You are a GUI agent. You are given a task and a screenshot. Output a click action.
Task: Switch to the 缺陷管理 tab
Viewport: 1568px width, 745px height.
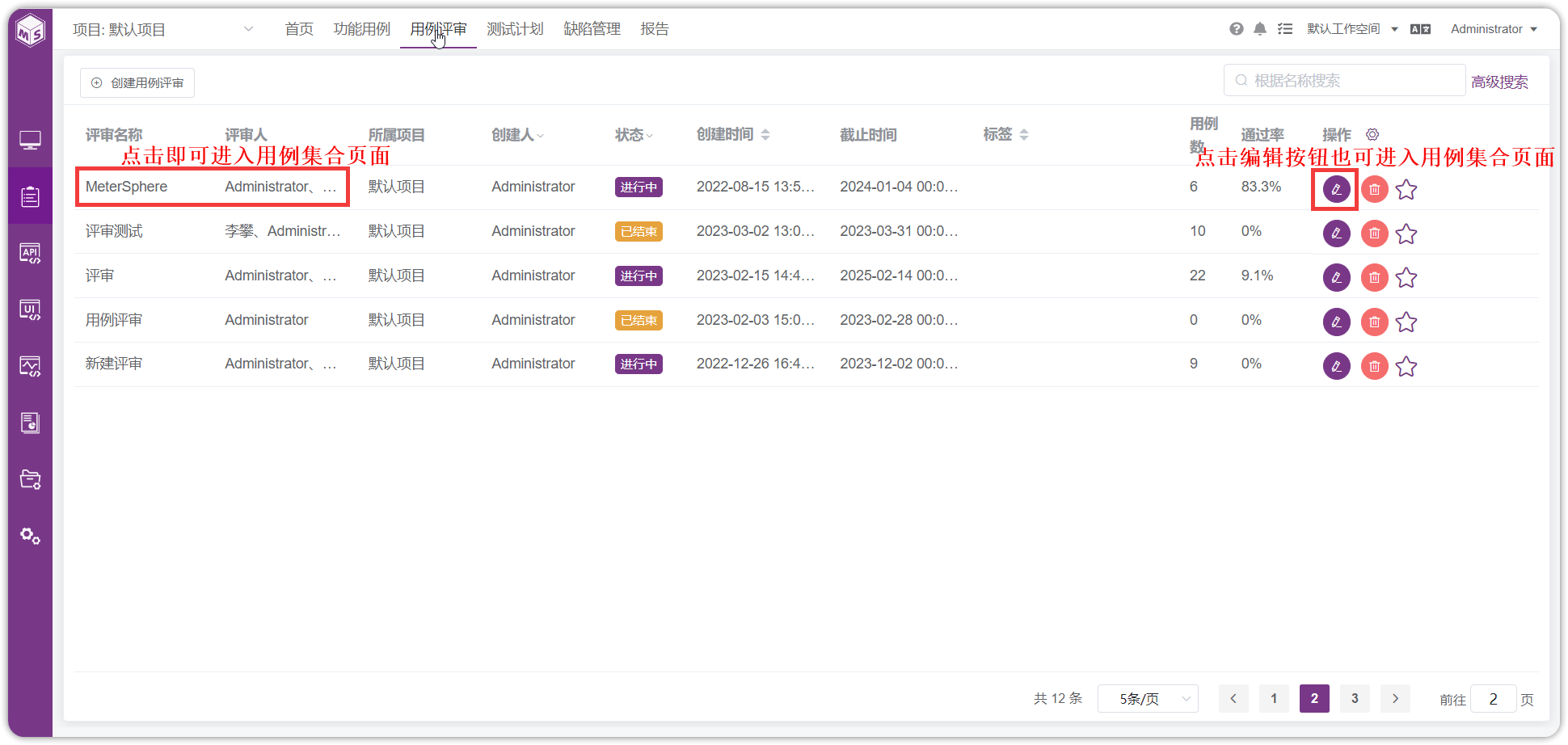[x=592, y=29]
